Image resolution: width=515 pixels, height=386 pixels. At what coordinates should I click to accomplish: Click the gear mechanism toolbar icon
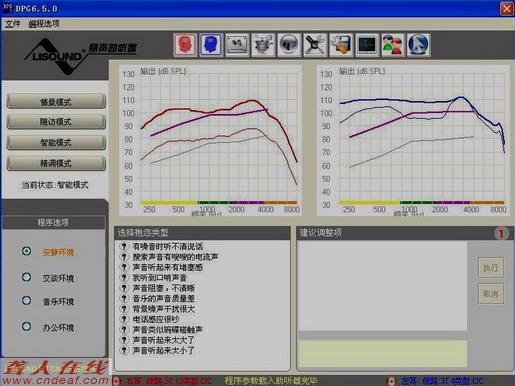pyautogui.click(x=263, y=45)
